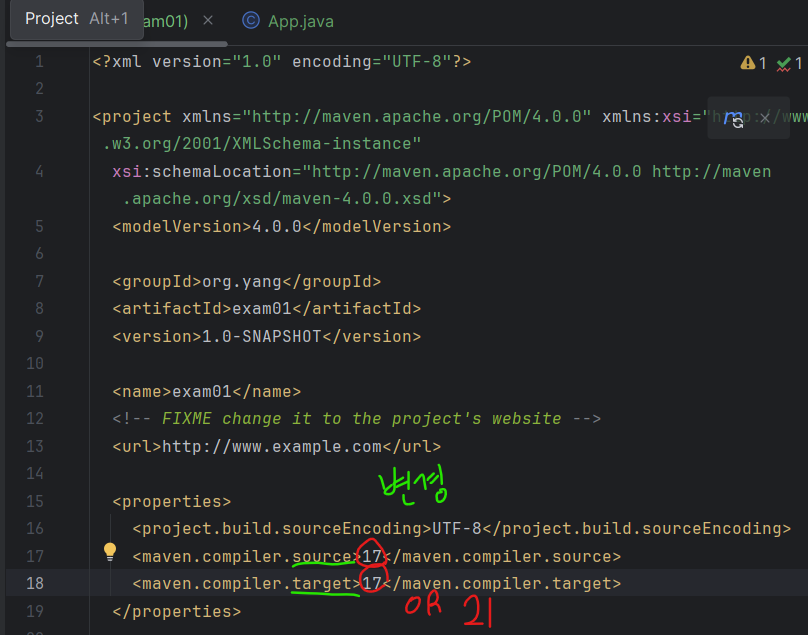Close the exam01 pom.xml tab

[x=208, y=21]
